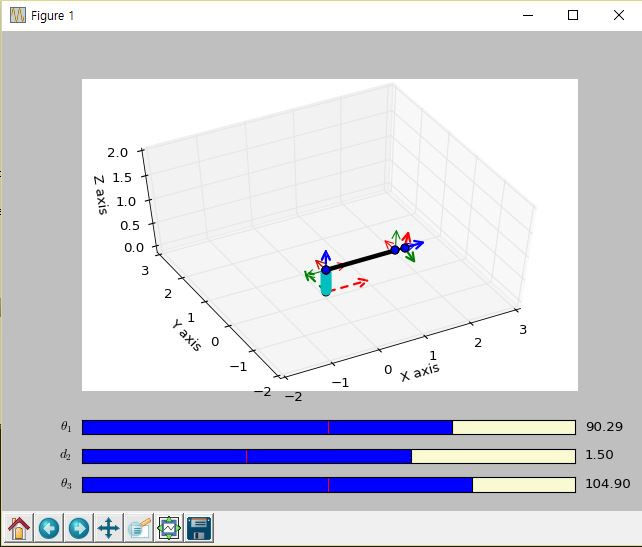Click the 104.90 value of θ3

[x=608, y=484]
